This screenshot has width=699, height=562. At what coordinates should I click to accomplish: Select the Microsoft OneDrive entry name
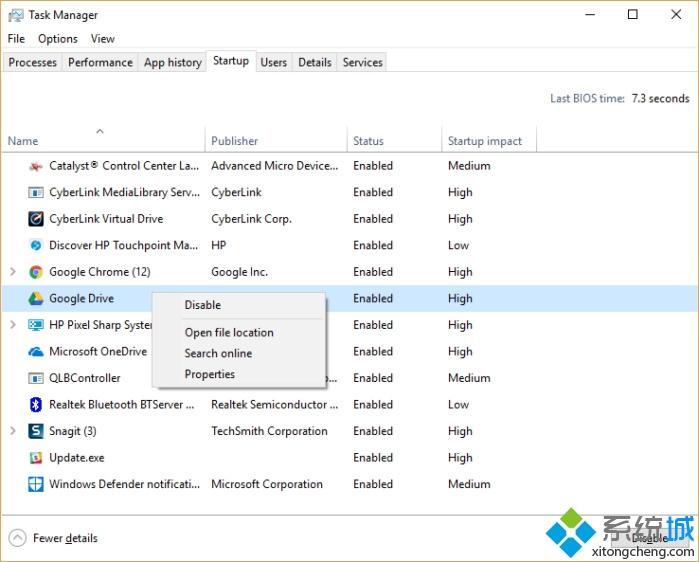(x=98, y=352)
